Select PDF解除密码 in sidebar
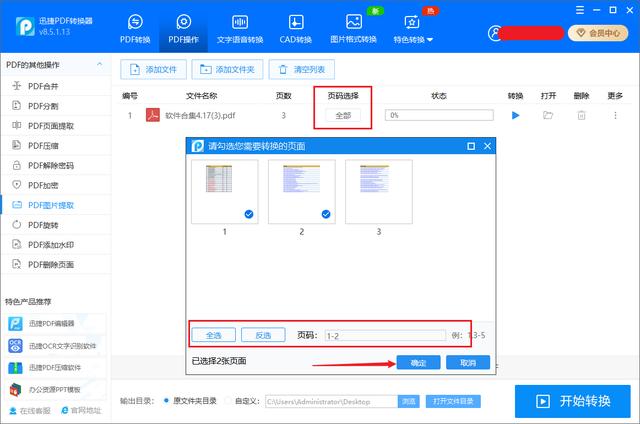This screenshot has height=424, width=640. click(56, 165)
